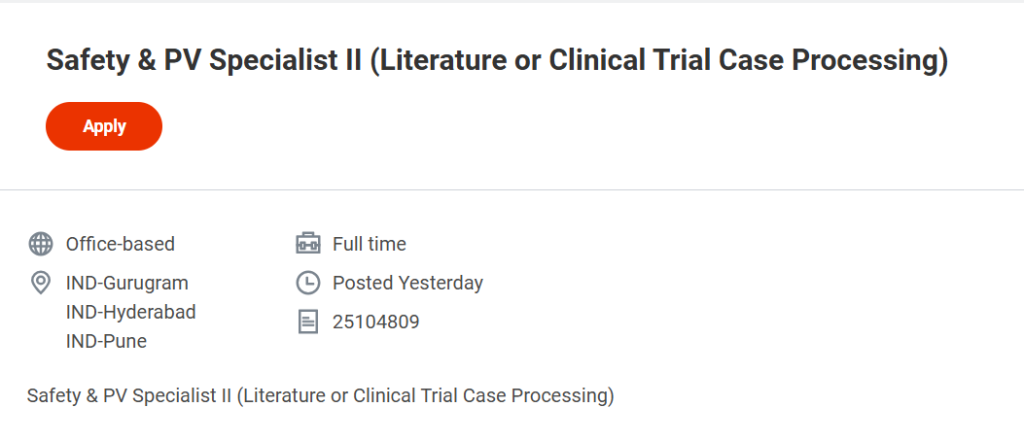This screenshot has width=1024, height=441.
Task: Click the IND-Pune location
Action: tap(106, 341)
